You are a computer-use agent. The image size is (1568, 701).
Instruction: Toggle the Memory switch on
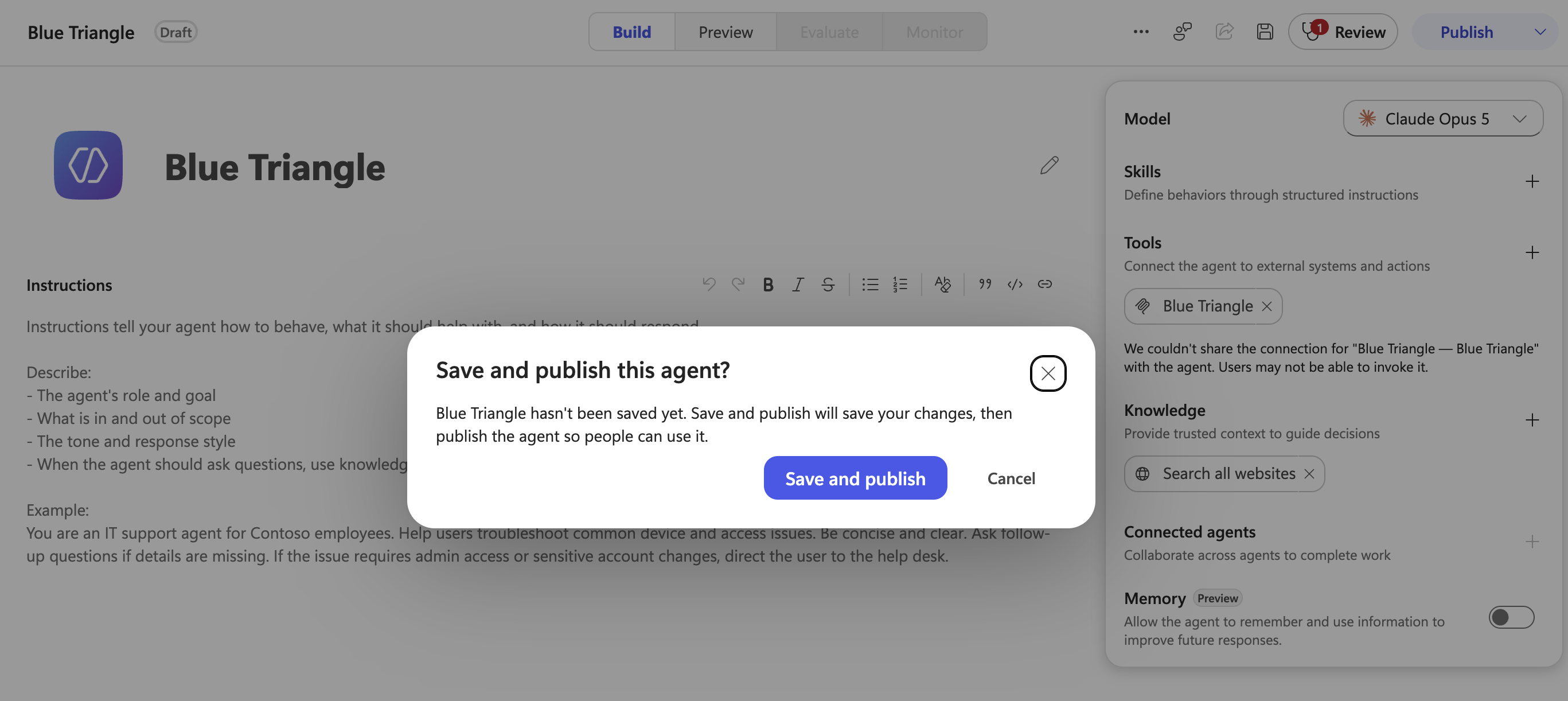click(1511, 618)
